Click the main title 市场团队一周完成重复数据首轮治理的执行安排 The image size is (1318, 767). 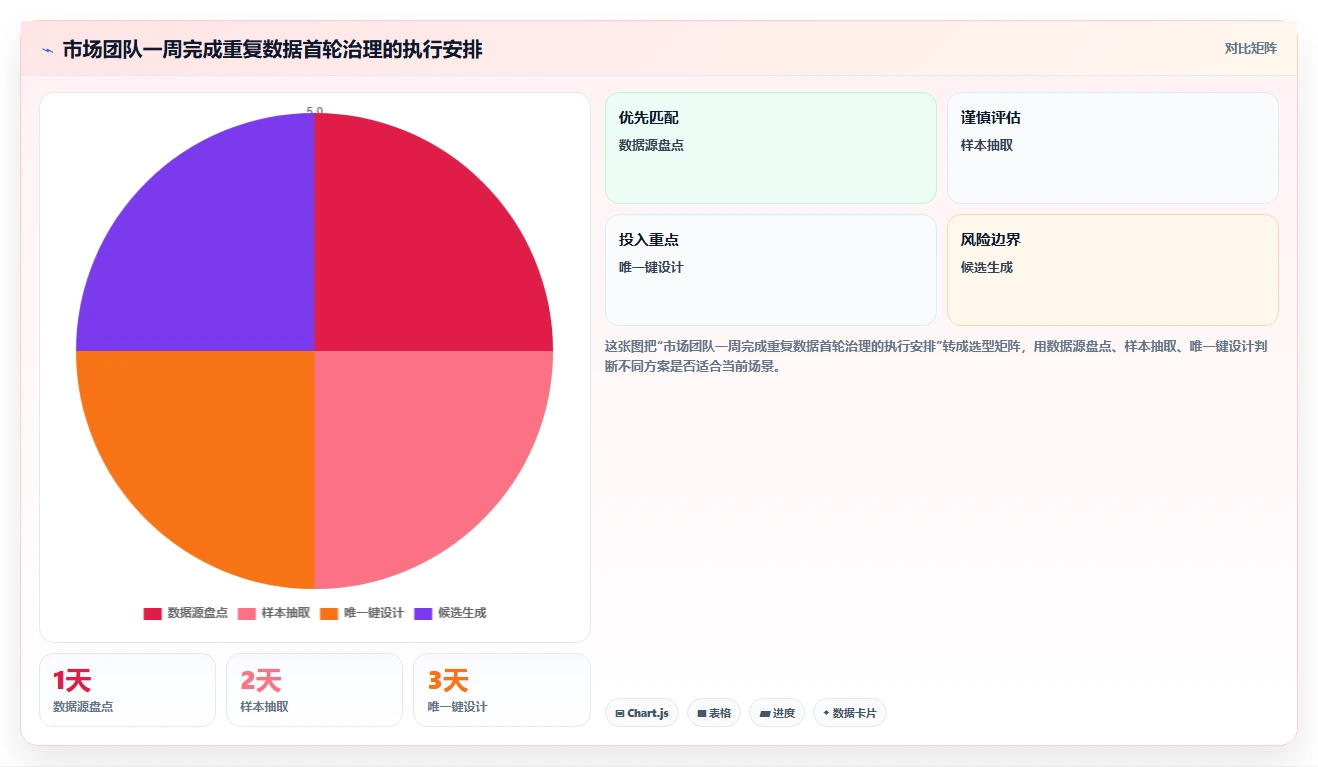(273, 50)
